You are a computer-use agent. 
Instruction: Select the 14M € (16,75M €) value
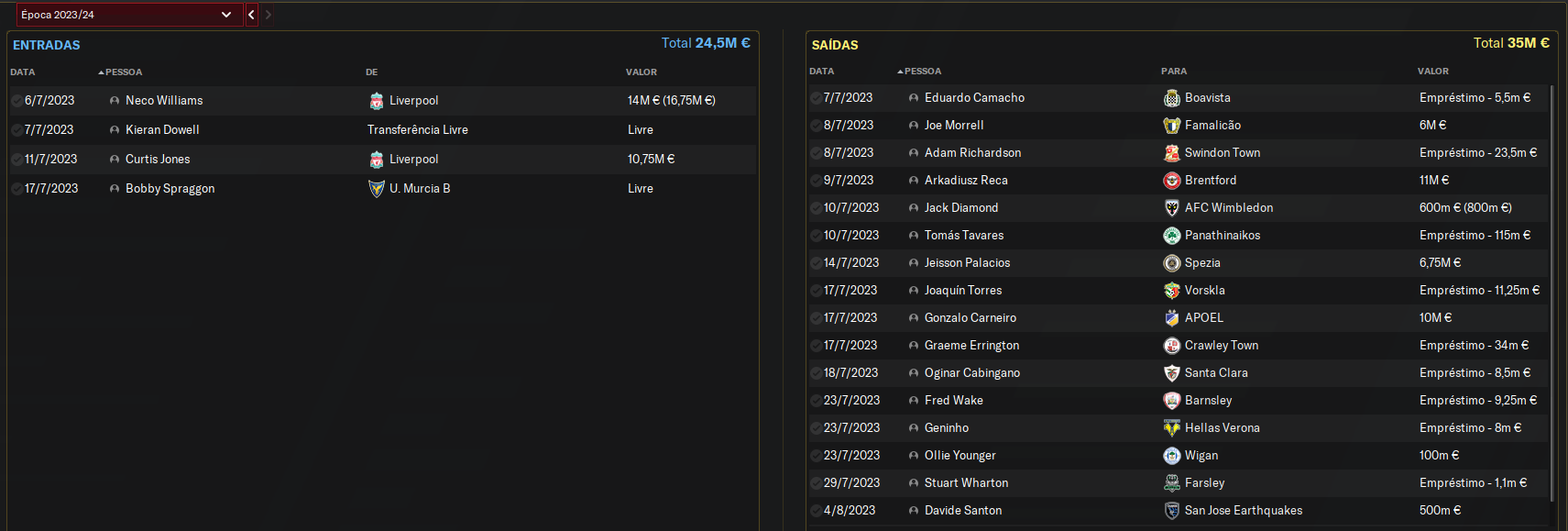(x=672, y=101)
